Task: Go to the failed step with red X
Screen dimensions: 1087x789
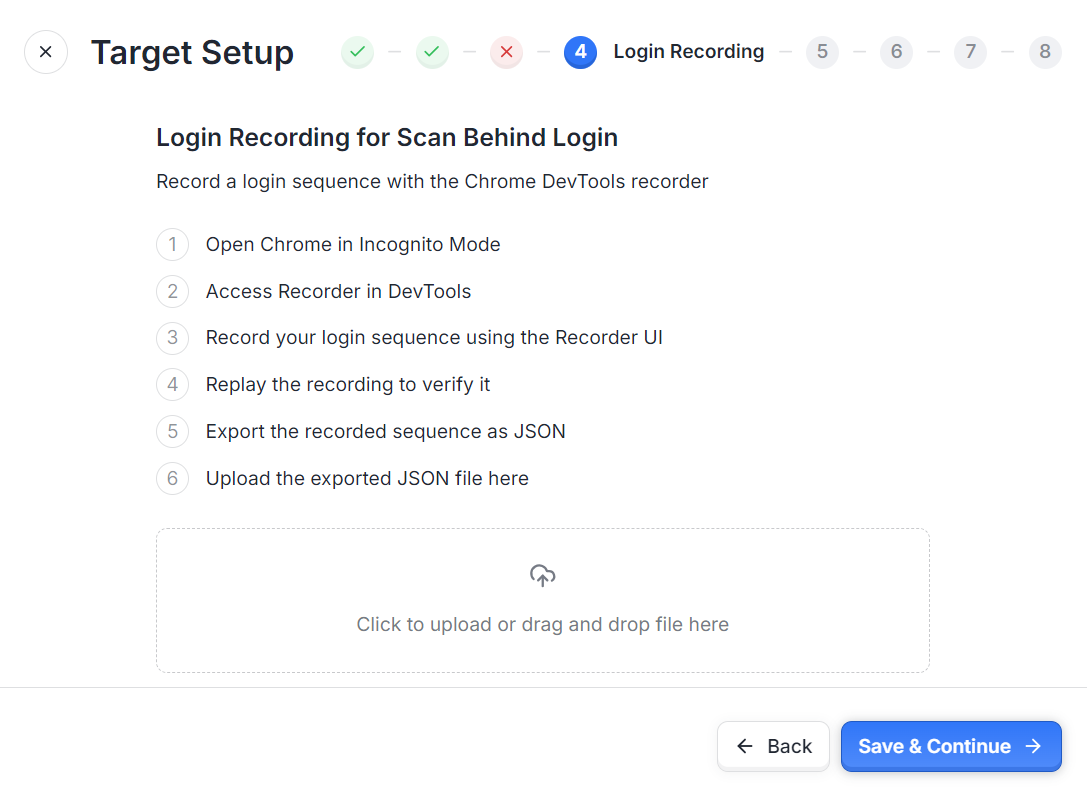Action: pos(507,52)
